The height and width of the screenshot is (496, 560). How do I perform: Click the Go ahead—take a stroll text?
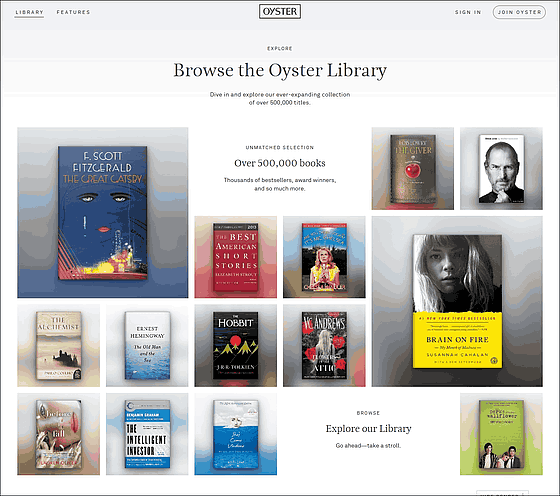point(368,446)
